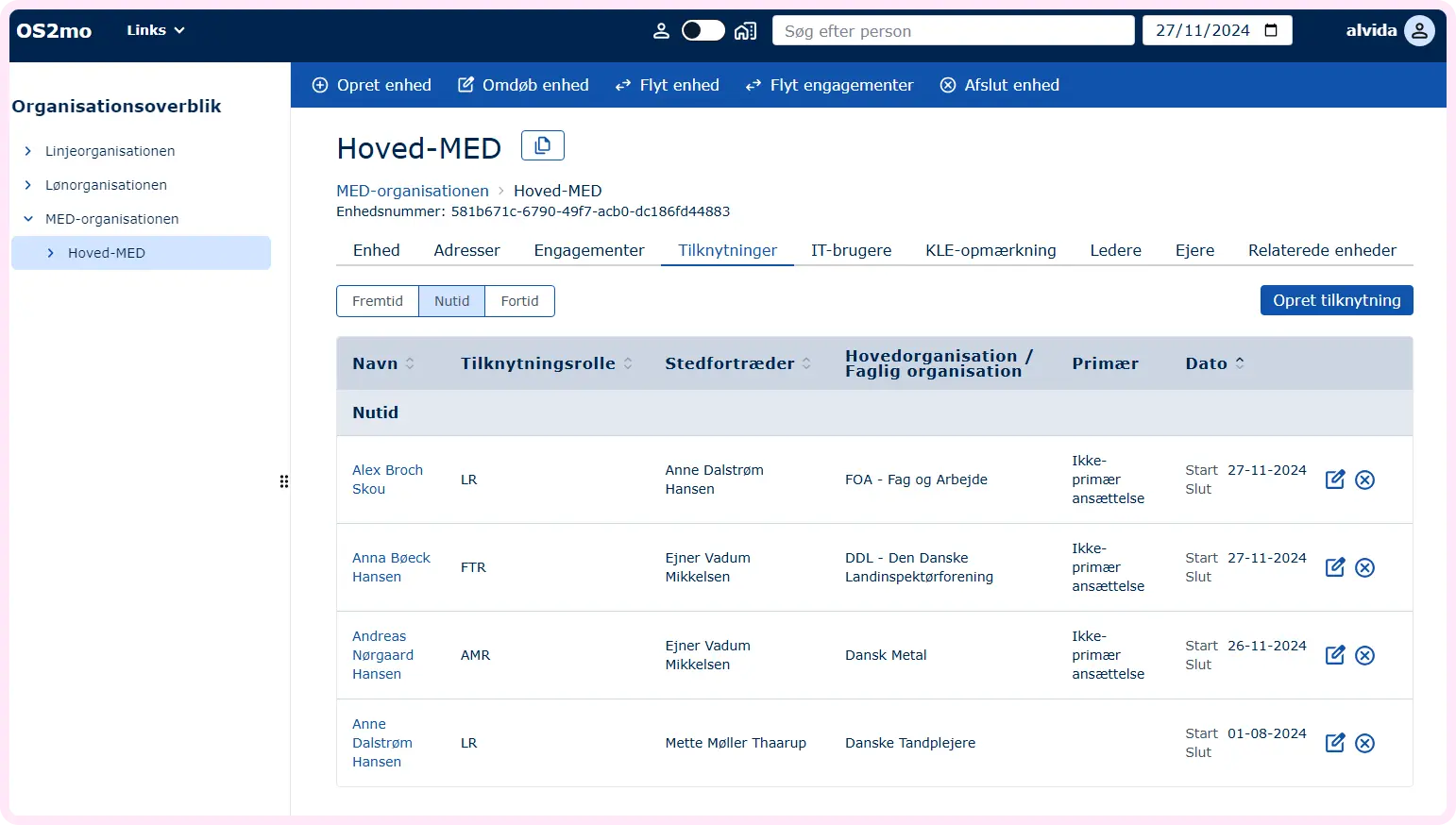Screen dimensions: 1456x825
Task: Click the Danske Tandplejere cell
Action: pyautogui.click(x=910, y=743)
